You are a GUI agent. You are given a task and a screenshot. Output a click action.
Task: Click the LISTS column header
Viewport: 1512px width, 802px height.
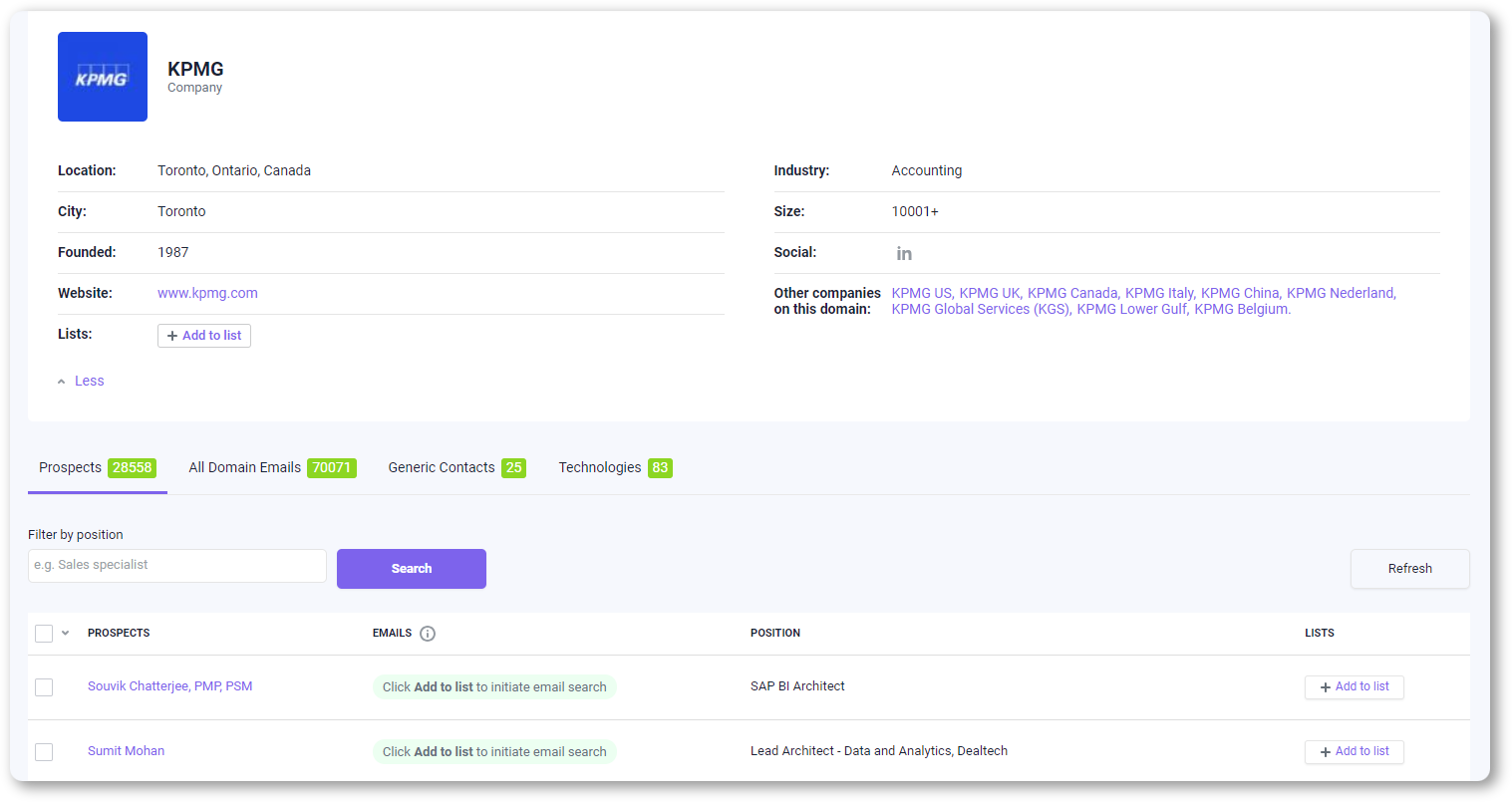1320,634
